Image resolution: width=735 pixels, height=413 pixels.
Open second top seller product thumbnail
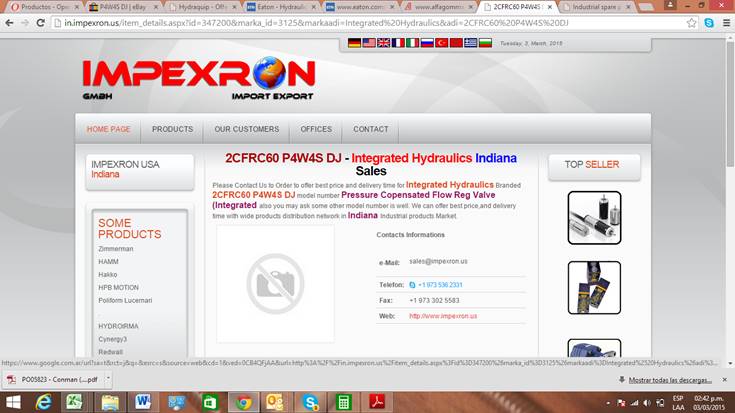click(x=594, y=287)
